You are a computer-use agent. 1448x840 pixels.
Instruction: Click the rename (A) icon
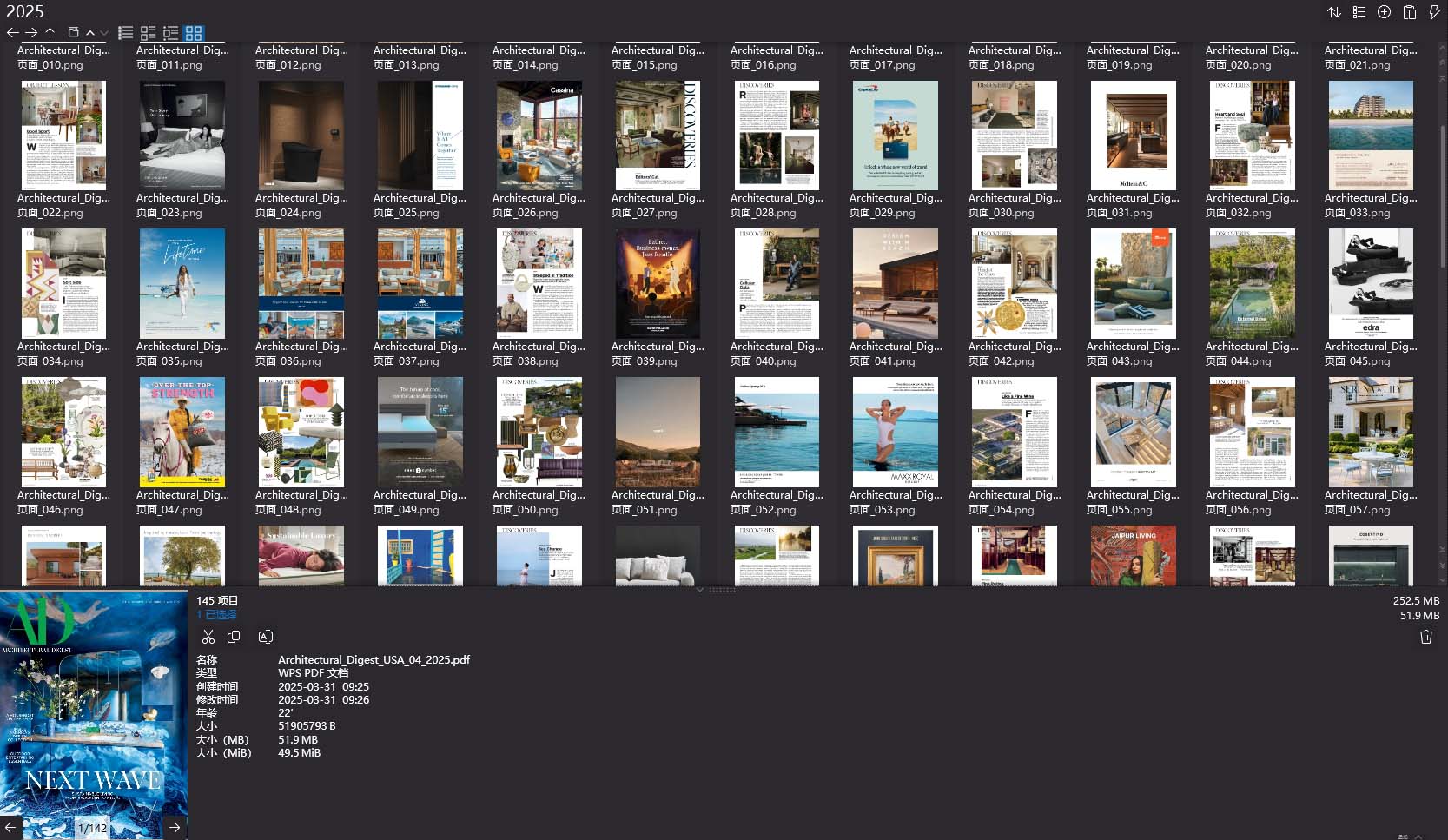pos(265,636)
